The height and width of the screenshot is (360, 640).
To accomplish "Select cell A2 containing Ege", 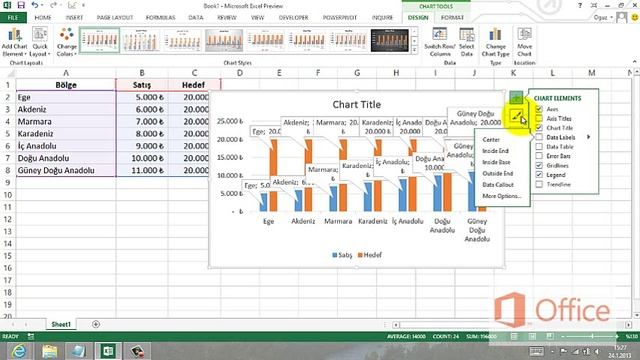I will tap(66, 97).
